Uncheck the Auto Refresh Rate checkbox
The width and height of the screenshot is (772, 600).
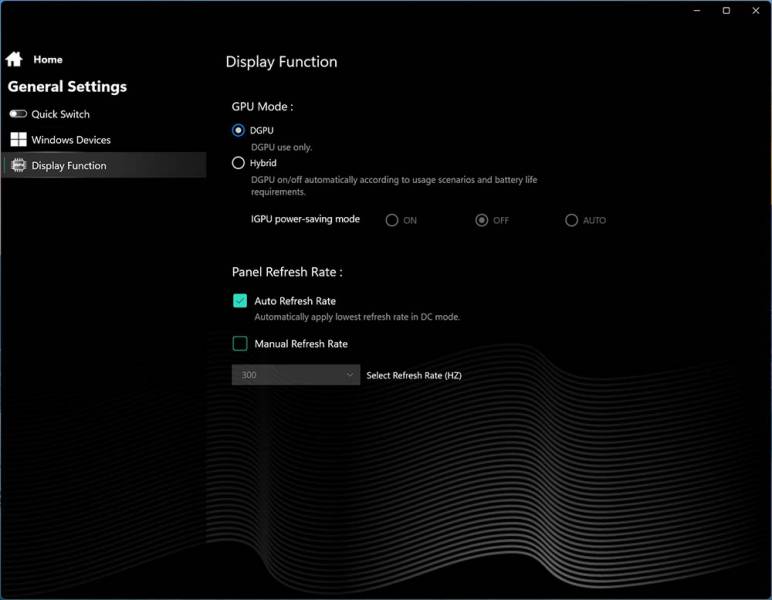point(240,301)
